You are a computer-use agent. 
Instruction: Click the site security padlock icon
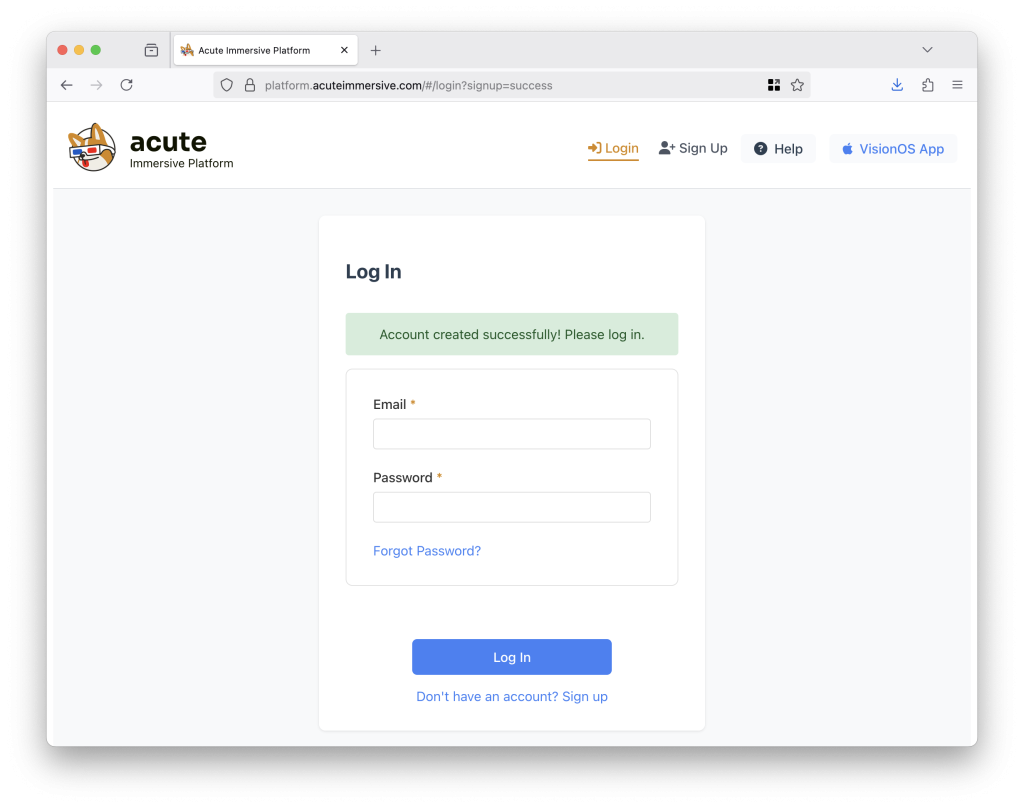point(249,85)
